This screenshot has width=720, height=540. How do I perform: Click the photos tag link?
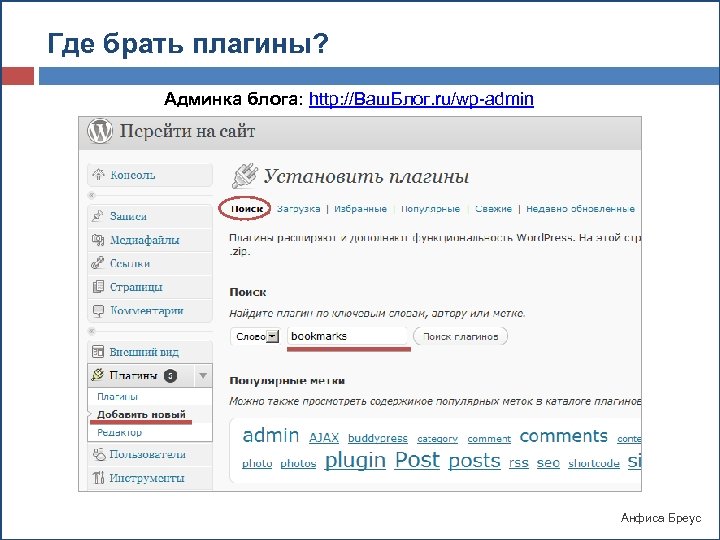point(298,464)
